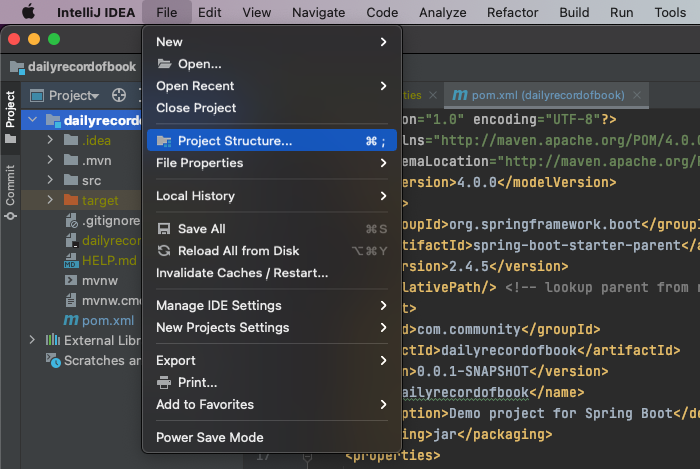Click the Project Structure folder icon
700x469 pixels.
pos(164,141)
